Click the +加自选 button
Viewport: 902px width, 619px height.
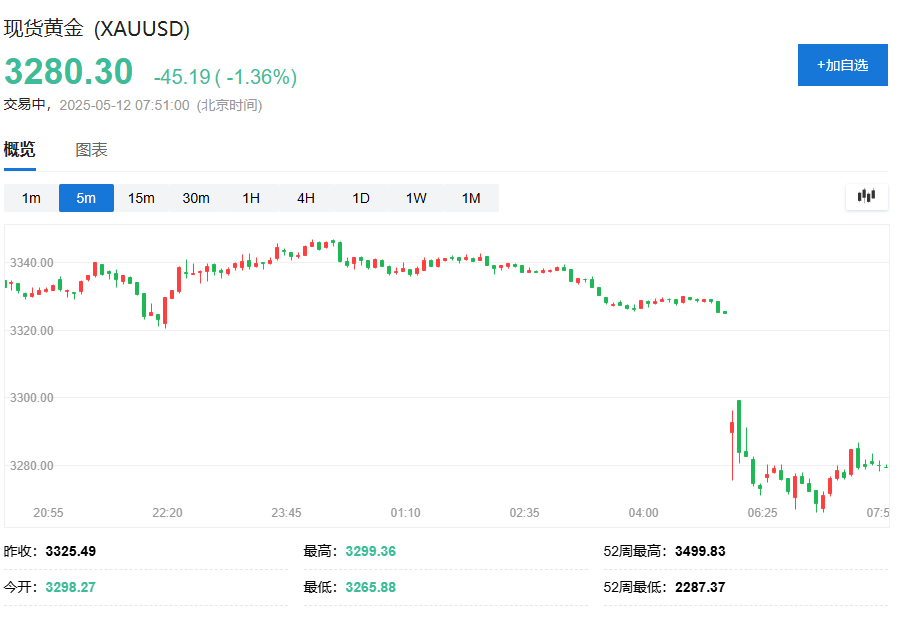tap(842, 65)
